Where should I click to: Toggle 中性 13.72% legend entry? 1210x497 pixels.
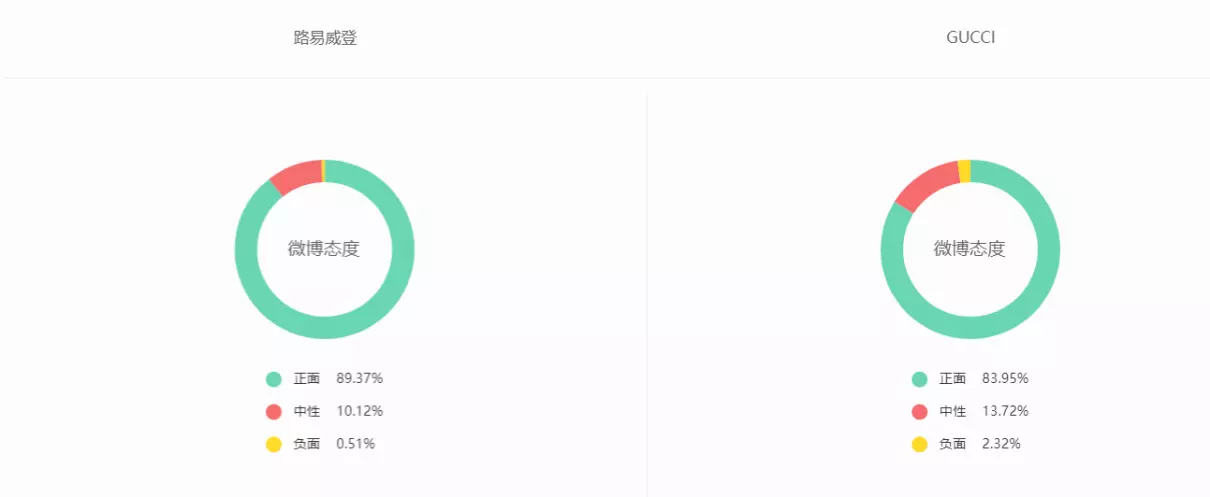[x=971, y=411]
